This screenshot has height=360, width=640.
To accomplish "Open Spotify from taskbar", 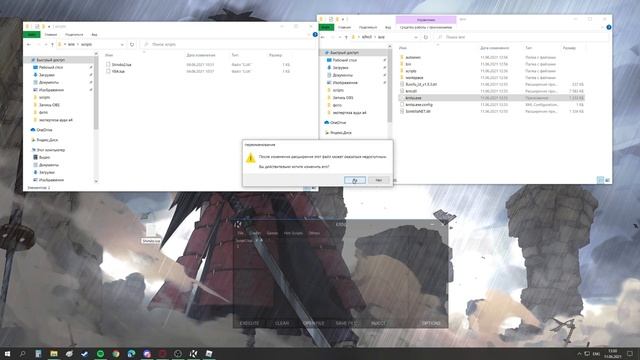I will pyautogui.click(x=100, y=353).
